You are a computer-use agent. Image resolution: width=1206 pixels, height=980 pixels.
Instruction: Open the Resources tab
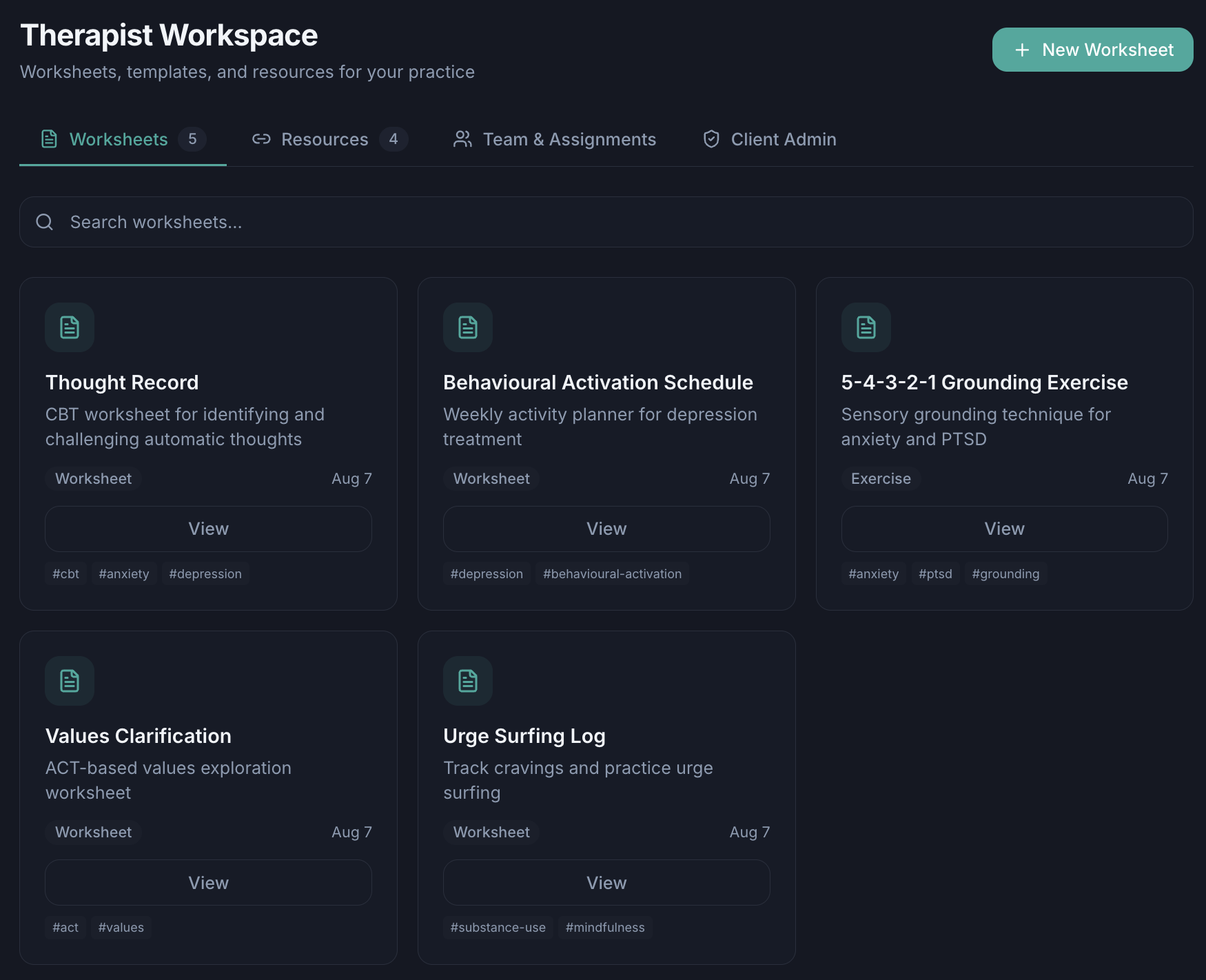tap(329, 139)
